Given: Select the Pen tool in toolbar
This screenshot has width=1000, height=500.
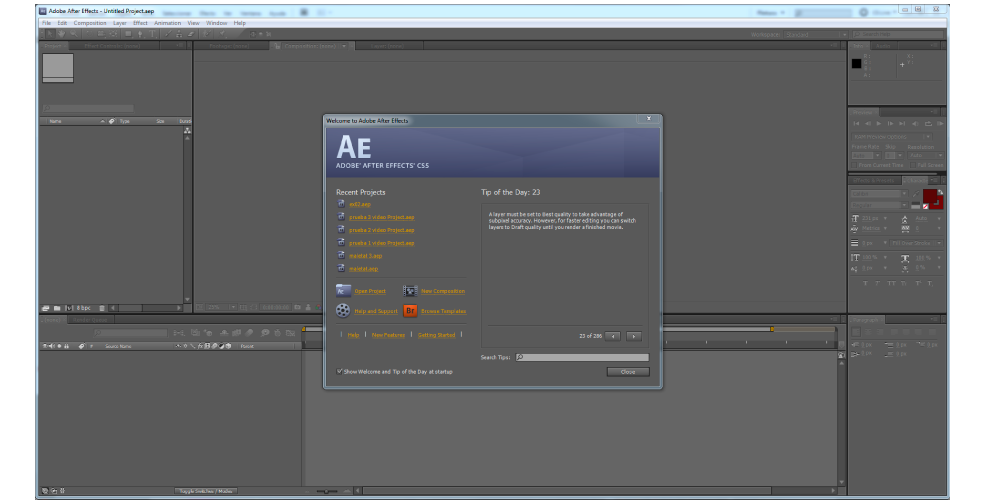Looking at the screenshot, I should click(140, 34).
